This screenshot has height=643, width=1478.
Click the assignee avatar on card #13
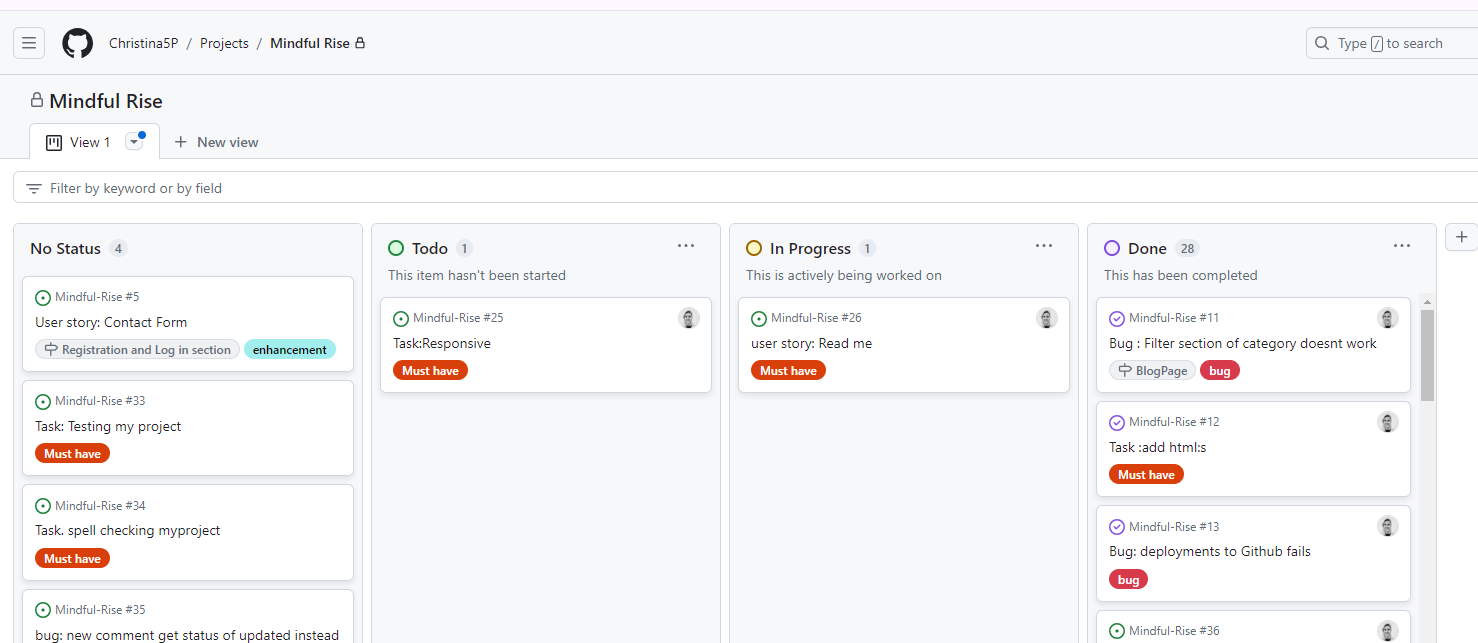click(1388, 526)
